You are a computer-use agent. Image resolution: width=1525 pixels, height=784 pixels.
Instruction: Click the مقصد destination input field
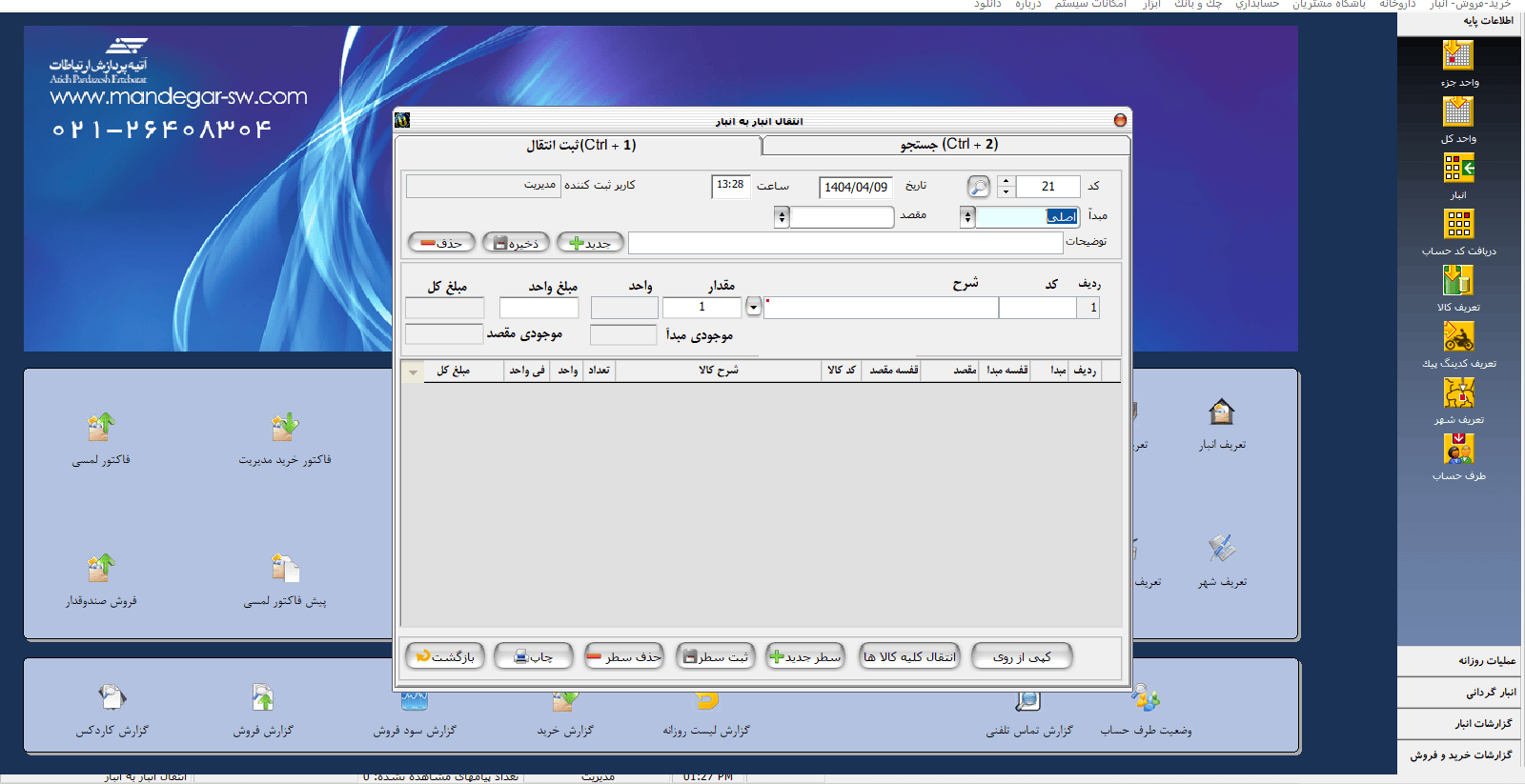(x=842, y=217)
